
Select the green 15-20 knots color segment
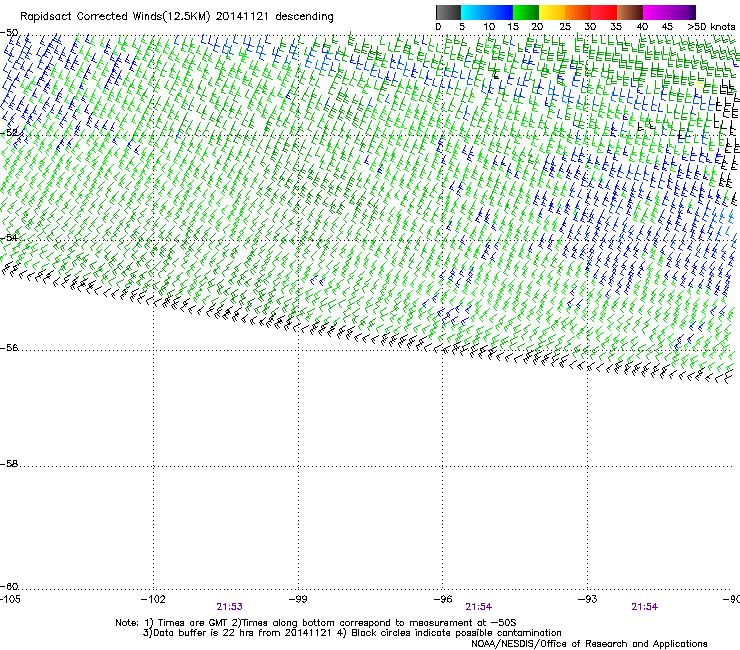coord(526,12)
